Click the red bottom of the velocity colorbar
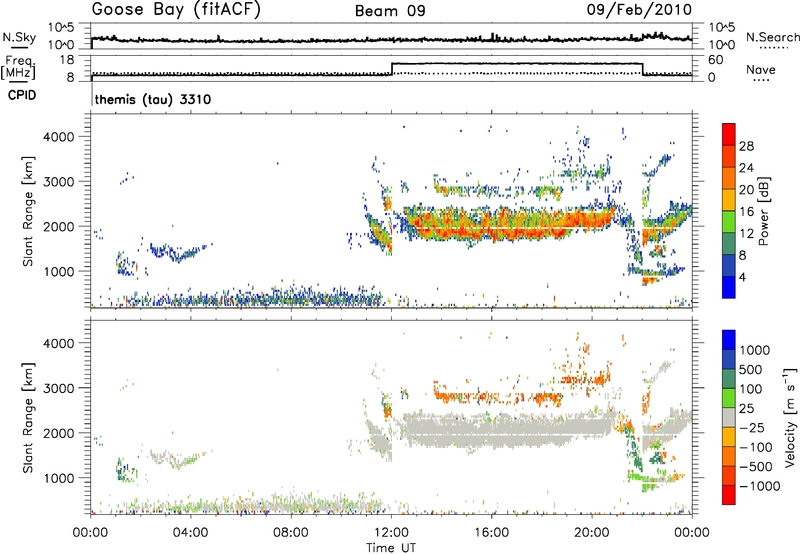 (729, 495)
